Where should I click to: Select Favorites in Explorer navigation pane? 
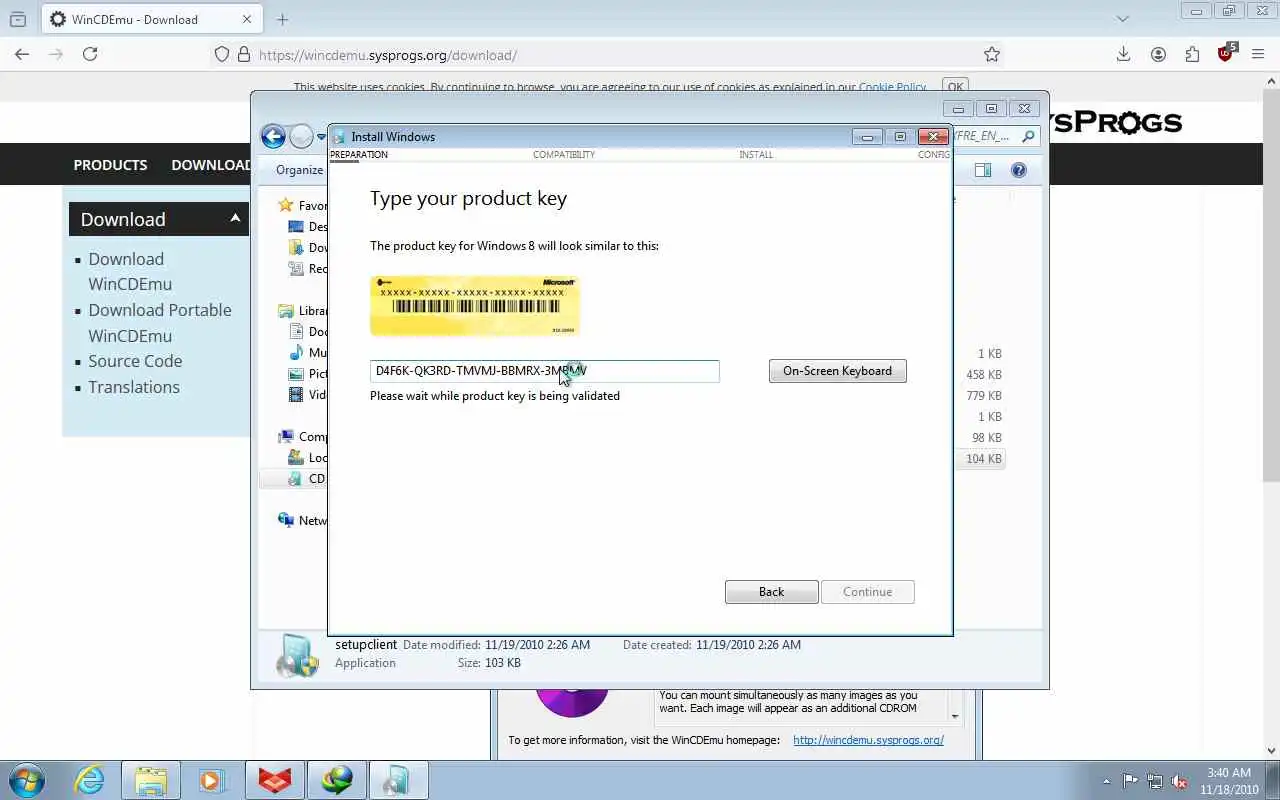[x=302, y=205]
